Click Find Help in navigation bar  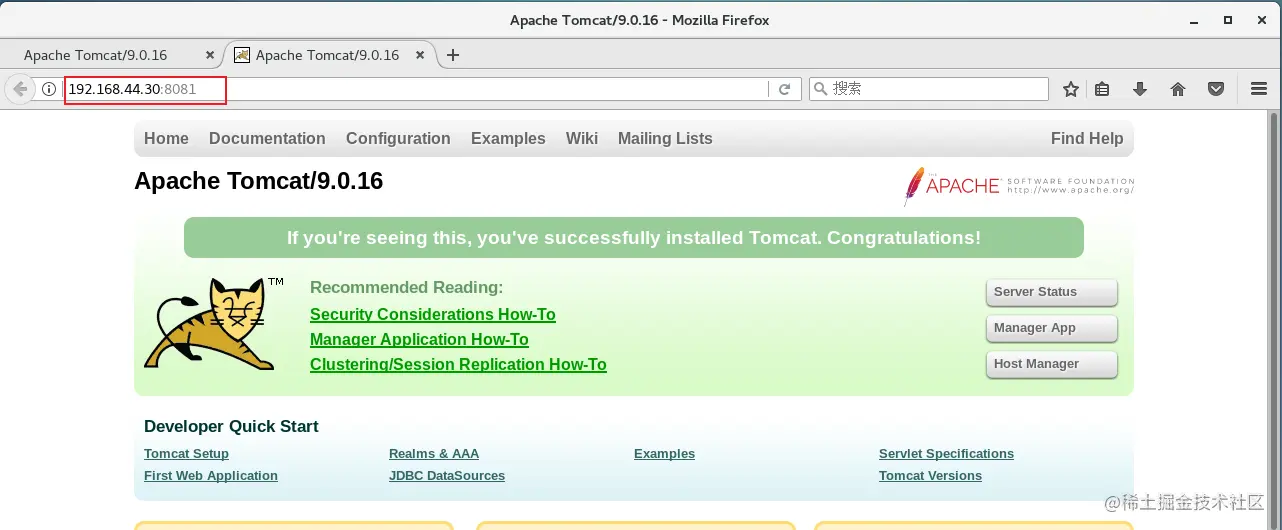(x=1087, y=139)
